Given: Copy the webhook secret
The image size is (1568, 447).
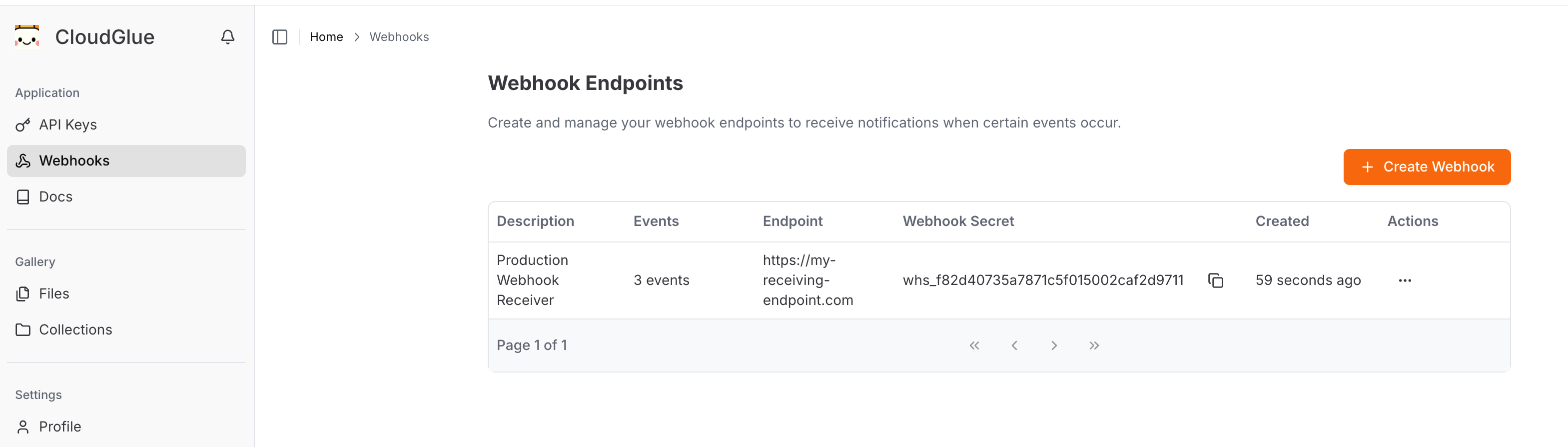Looking at the screenshot, I should (1216, 280).
